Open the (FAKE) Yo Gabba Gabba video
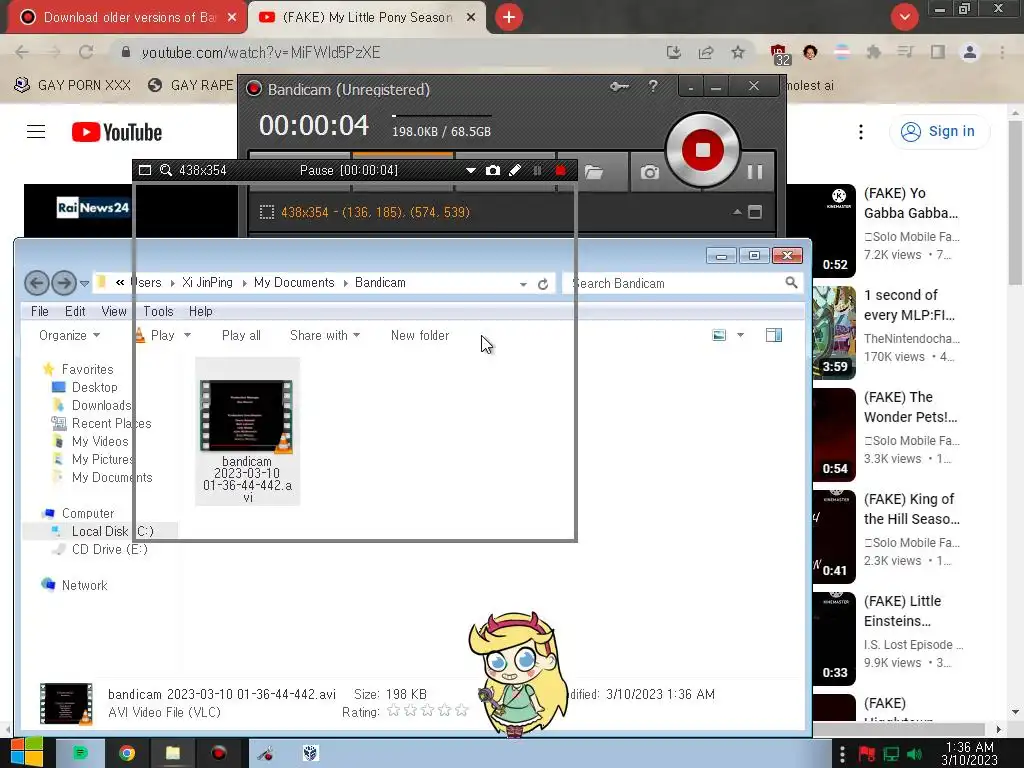1024x768 pixels. [x=911, y=203]
